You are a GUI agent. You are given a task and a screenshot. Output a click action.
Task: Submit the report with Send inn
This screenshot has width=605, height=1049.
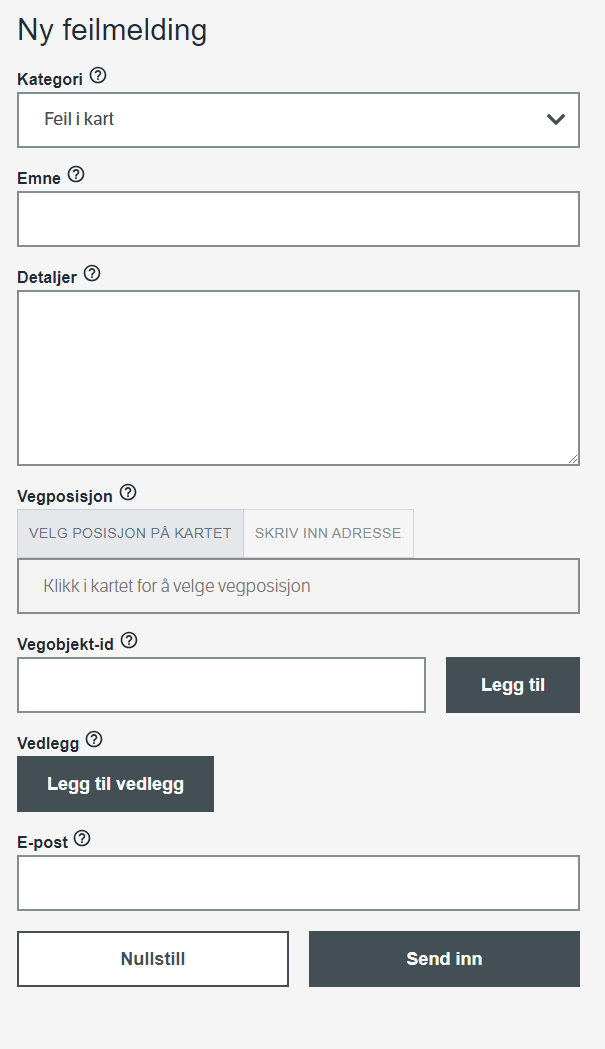(444, 959)
